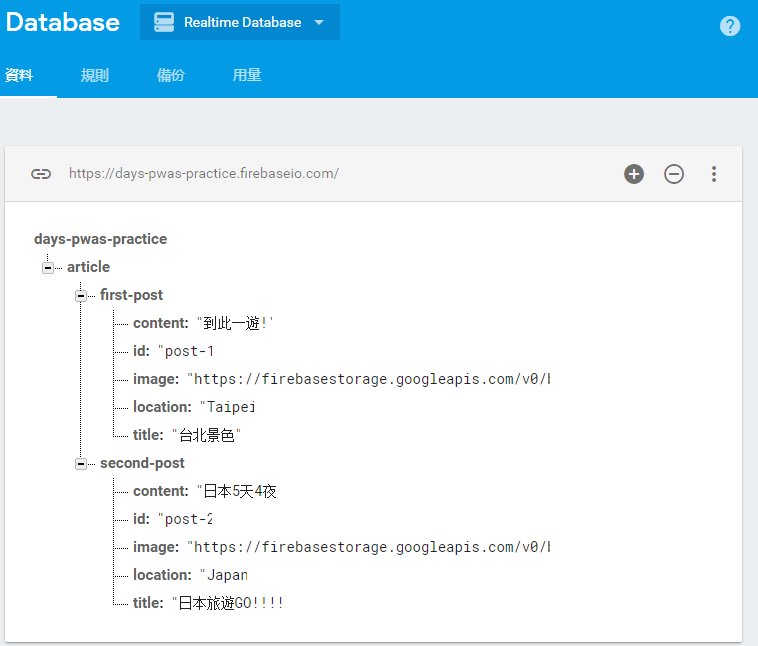The width and height of the screenshot is (758, 646).
Task: Click the location value Japan
Action: 224,575
